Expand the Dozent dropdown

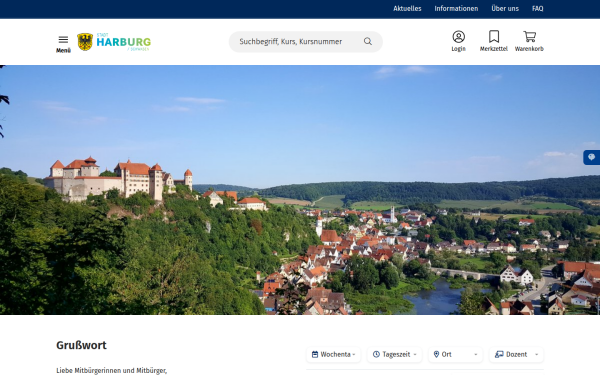[x=516, y=354]
